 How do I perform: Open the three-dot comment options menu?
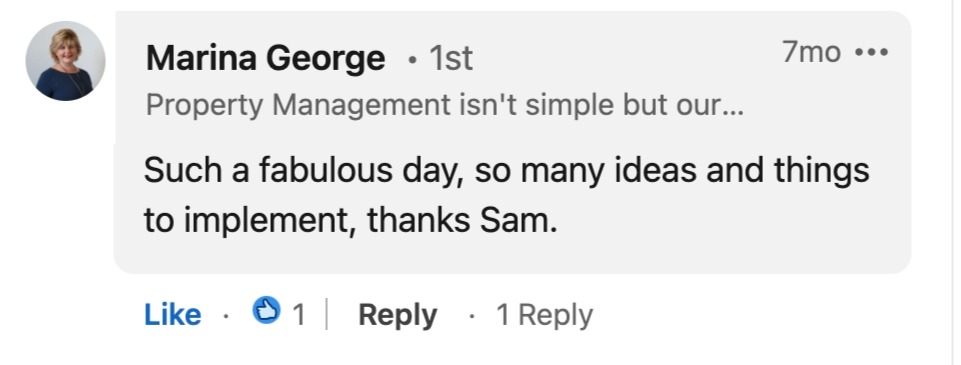(871, 53)
